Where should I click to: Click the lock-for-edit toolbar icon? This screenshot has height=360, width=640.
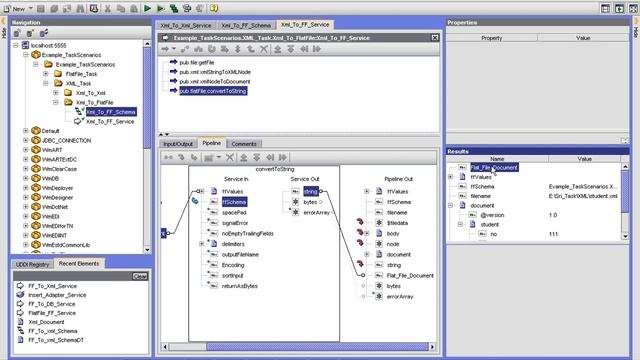[x=94, y=8]
